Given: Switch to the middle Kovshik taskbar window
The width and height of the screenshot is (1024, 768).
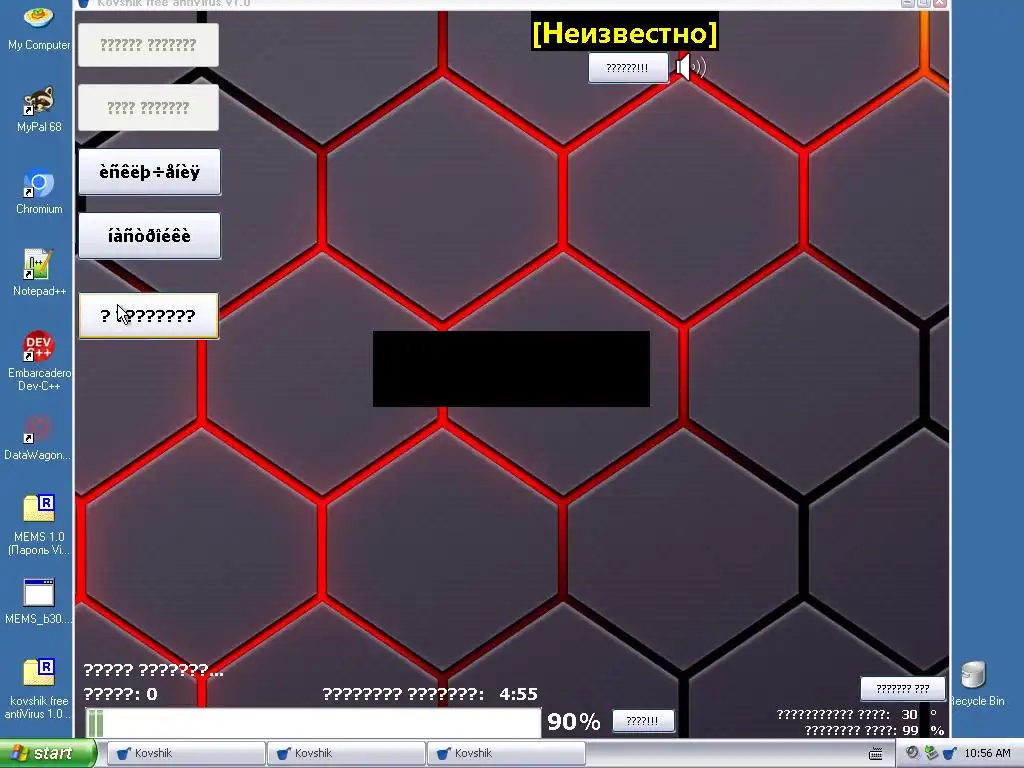Looking at the screenshot, I should [x=346, y=754].
